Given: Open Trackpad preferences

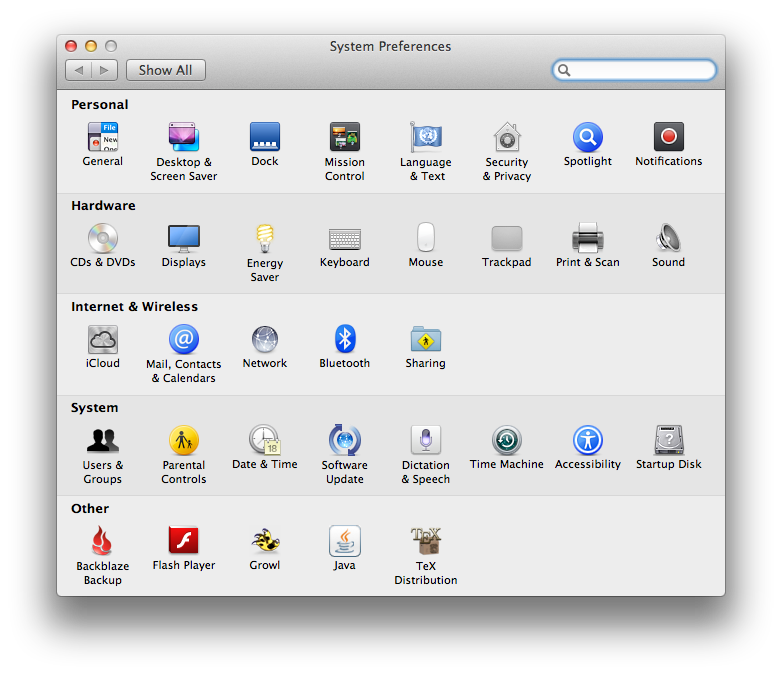Looking at the screenshot, I should pos(506,238).
